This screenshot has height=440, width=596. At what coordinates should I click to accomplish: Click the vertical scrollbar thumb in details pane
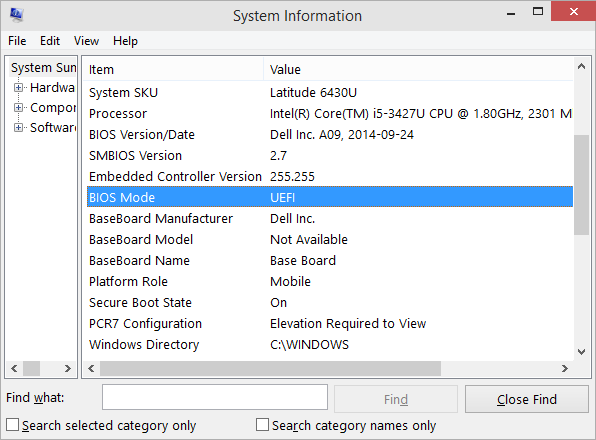(581, 185)
